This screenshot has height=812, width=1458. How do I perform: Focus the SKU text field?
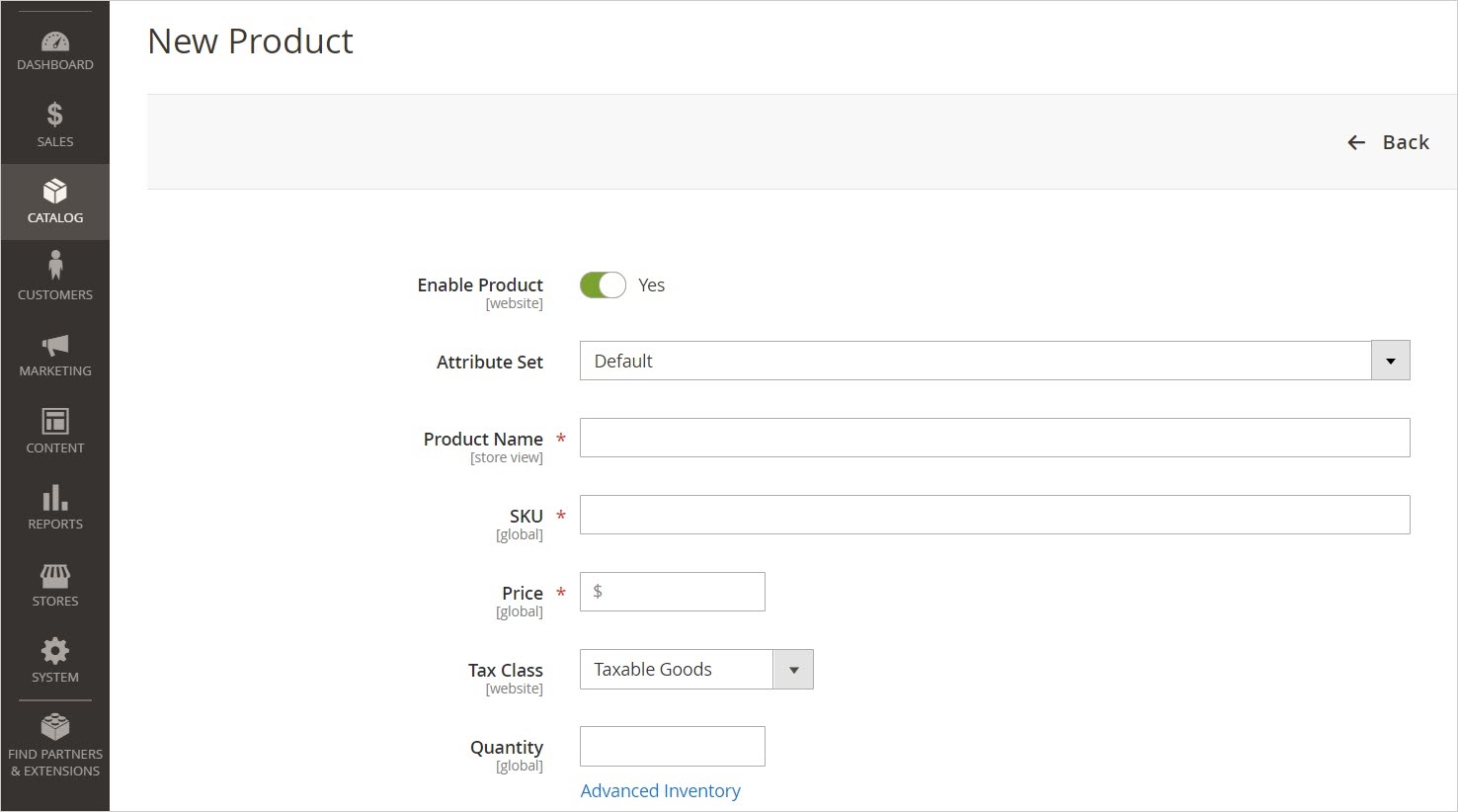[994, 515]
